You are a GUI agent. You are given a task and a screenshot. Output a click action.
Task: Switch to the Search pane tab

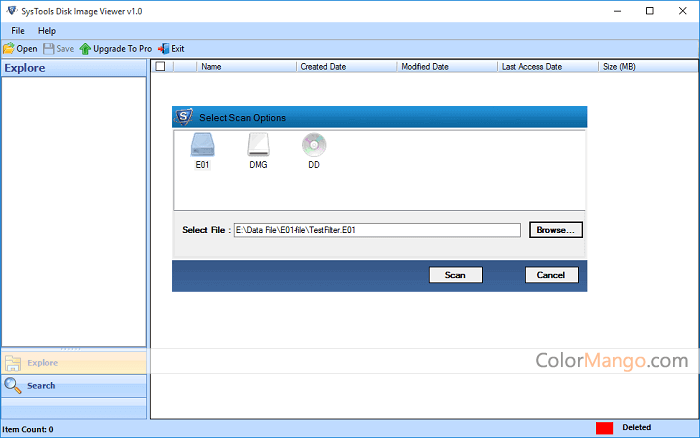(74, 385)
